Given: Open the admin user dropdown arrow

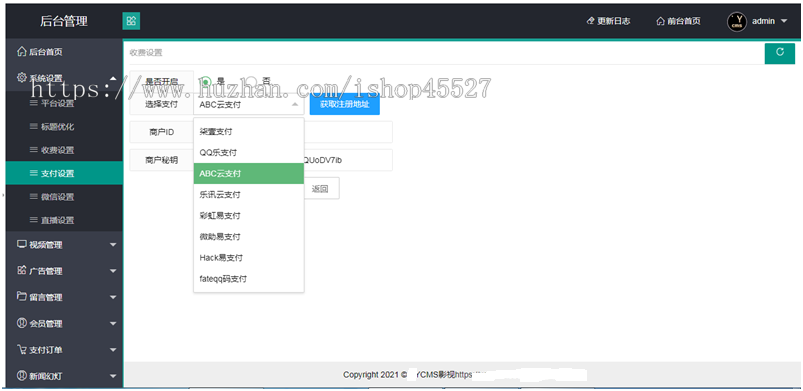Looking at the screenshot, I should tap(784, 22).
